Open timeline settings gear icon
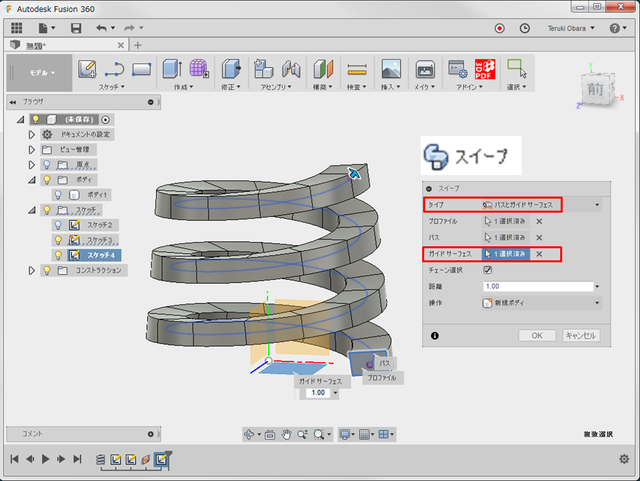The height and width of the screenshot is (481, 640). click(x=625, y=459)
